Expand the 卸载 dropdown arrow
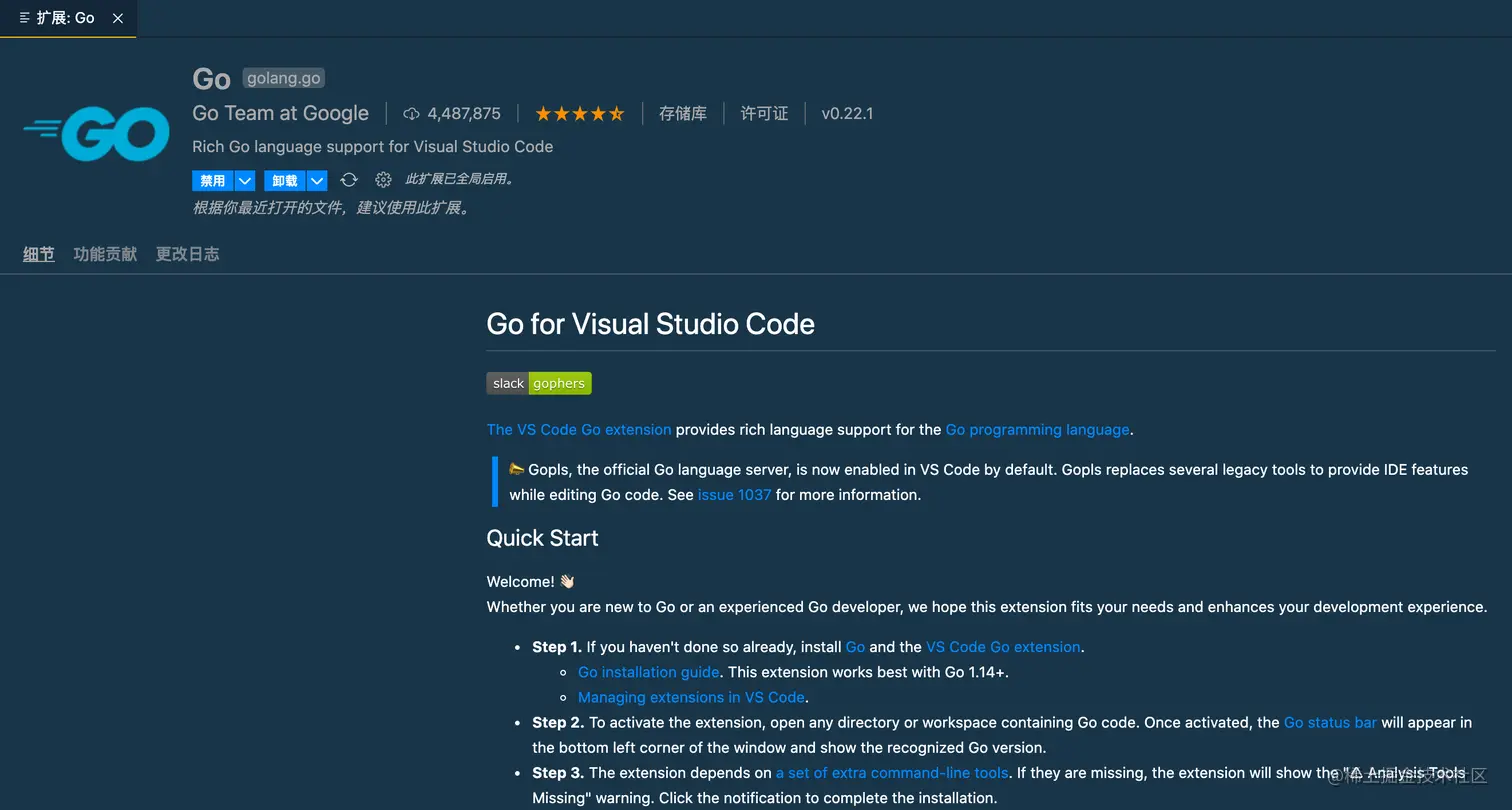This screenshot has height=810, width=1512. pos(317,181)
